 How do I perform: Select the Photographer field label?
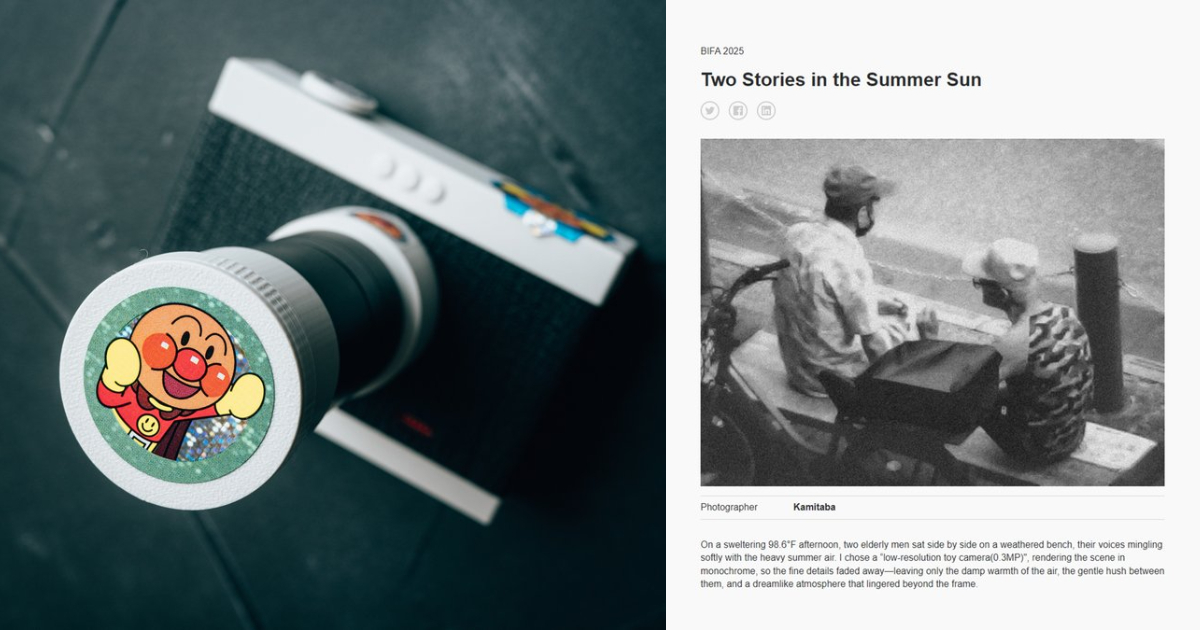tap(729, 507)
